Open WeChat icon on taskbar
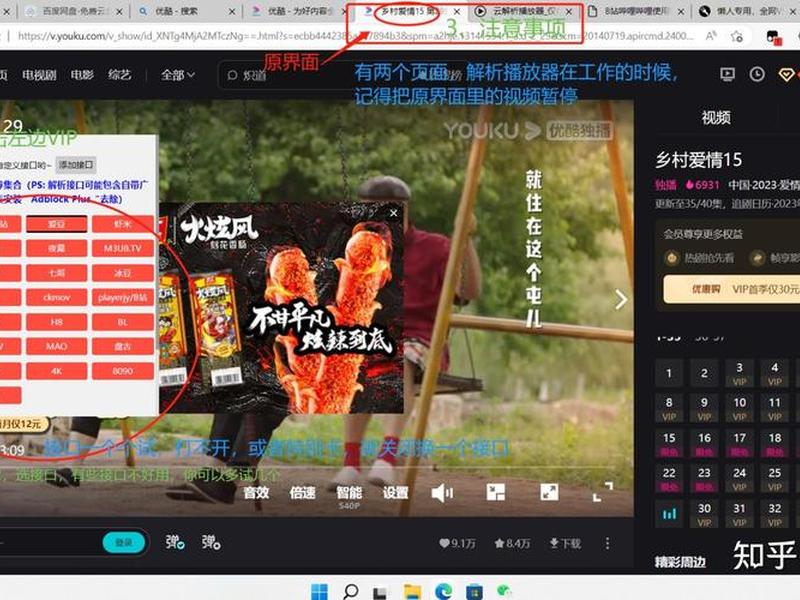800x600 pixels. 504,592
